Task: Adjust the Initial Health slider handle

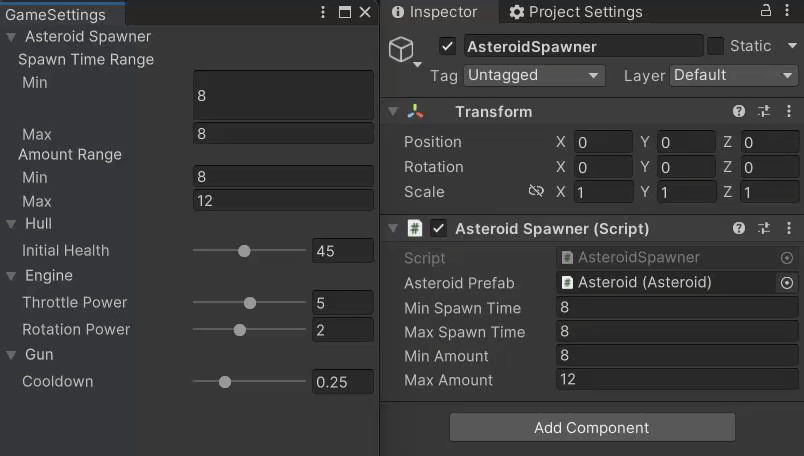Action: point(244,251)
